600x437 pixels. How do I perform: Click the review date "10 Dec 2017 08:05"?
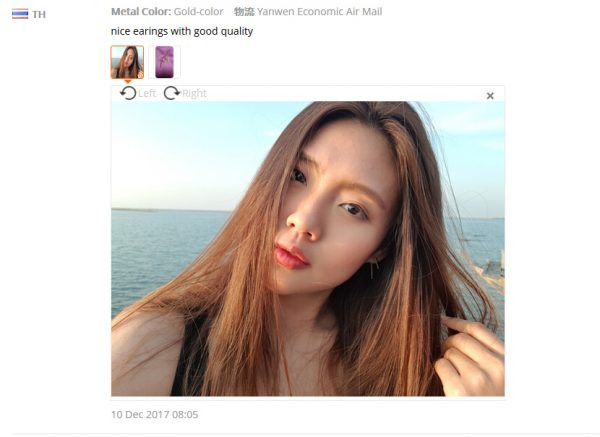pos(155,414)
